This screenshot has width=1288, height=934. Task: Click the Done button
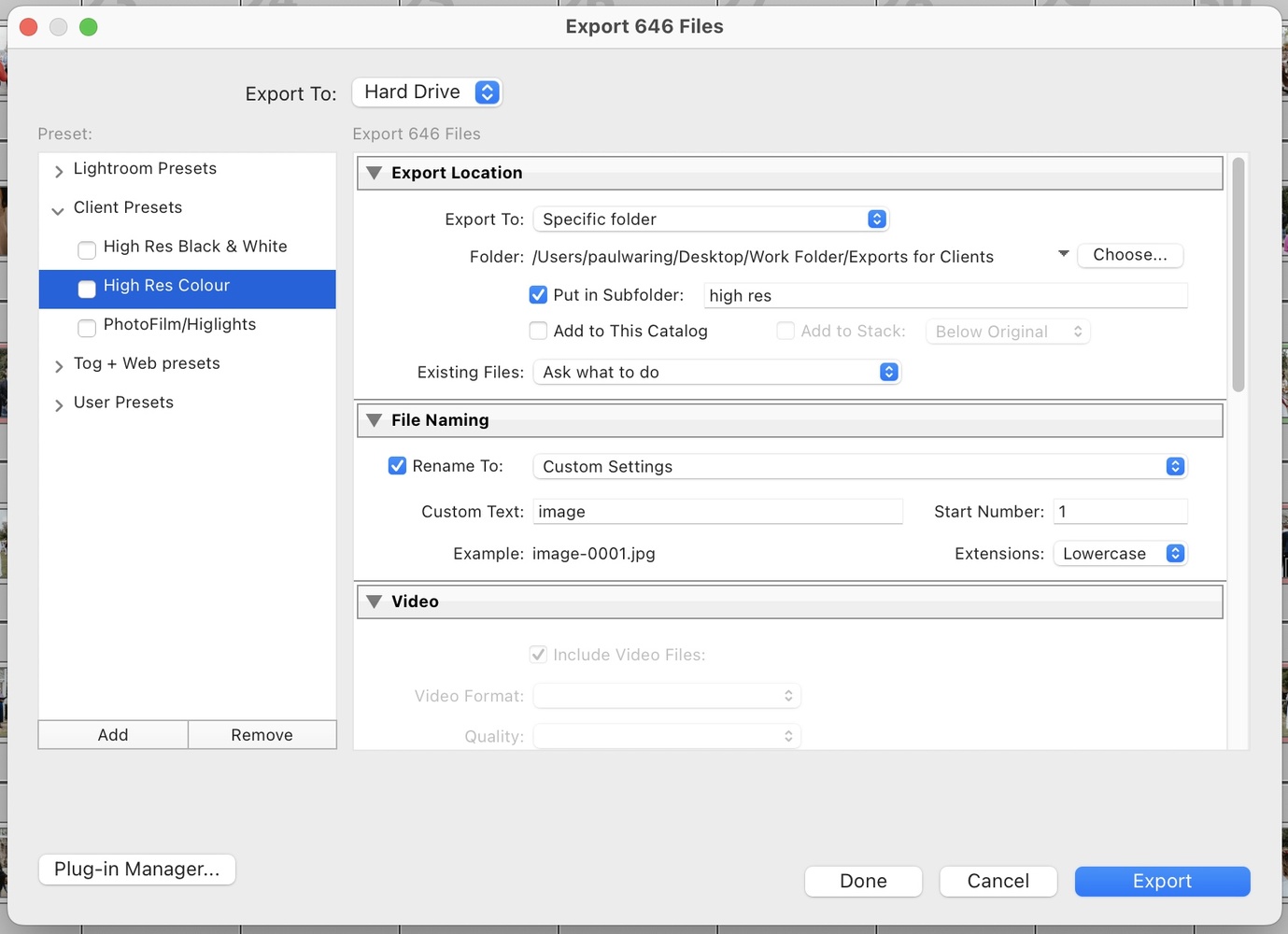pos(863,882)
